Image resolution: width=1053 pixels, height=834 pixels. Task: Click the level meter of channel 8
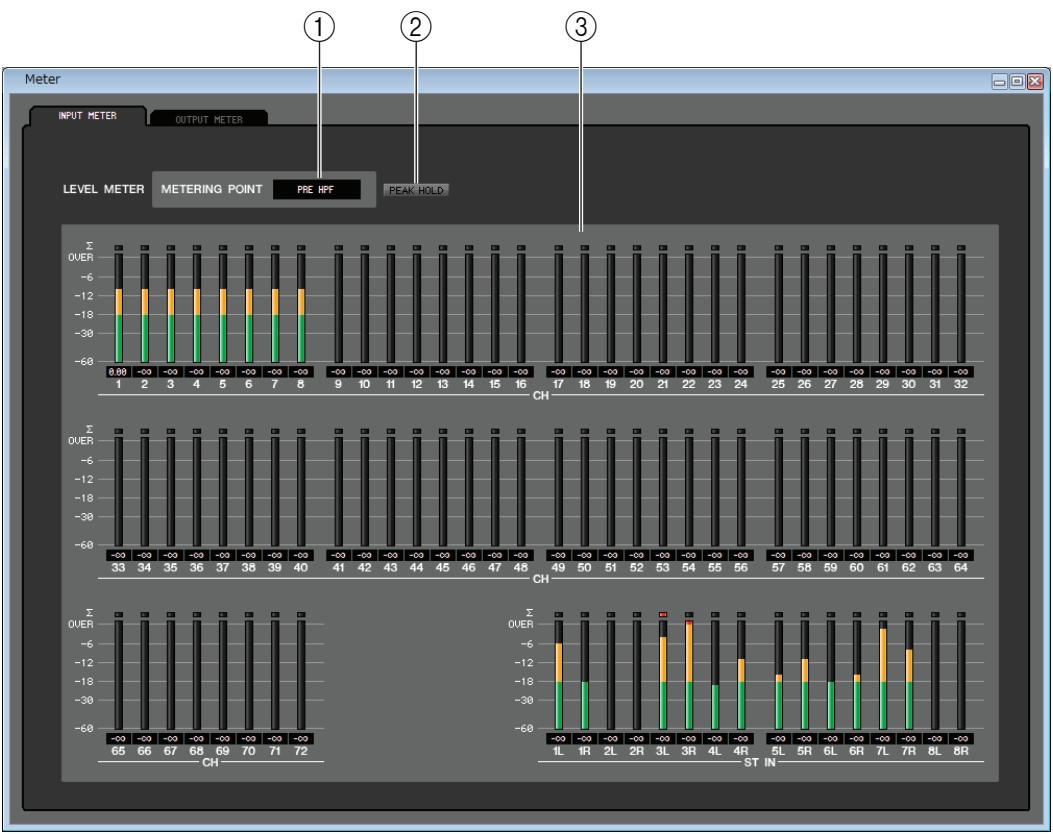coord(301,308)
